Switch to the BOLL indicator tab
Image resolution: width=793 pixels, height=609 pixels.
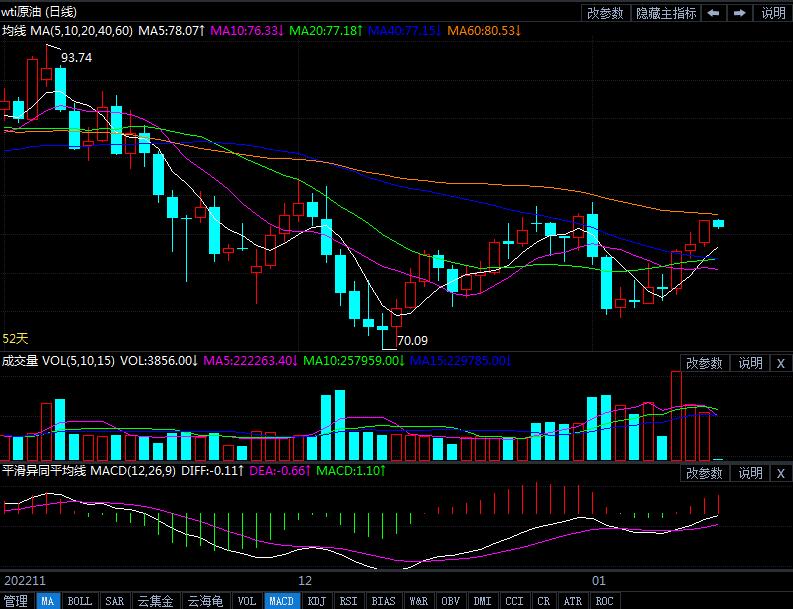79,601
